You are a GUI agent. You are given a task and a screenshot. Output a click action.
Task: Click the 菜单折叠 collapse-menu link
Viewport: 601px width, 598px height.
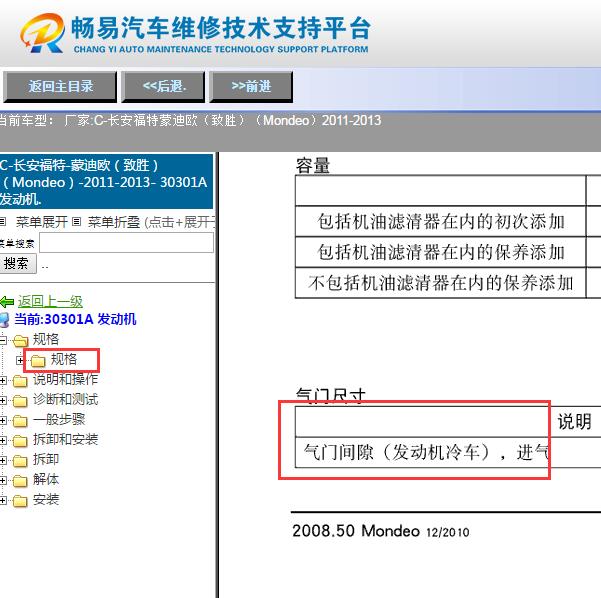click(x=114, y=222)
